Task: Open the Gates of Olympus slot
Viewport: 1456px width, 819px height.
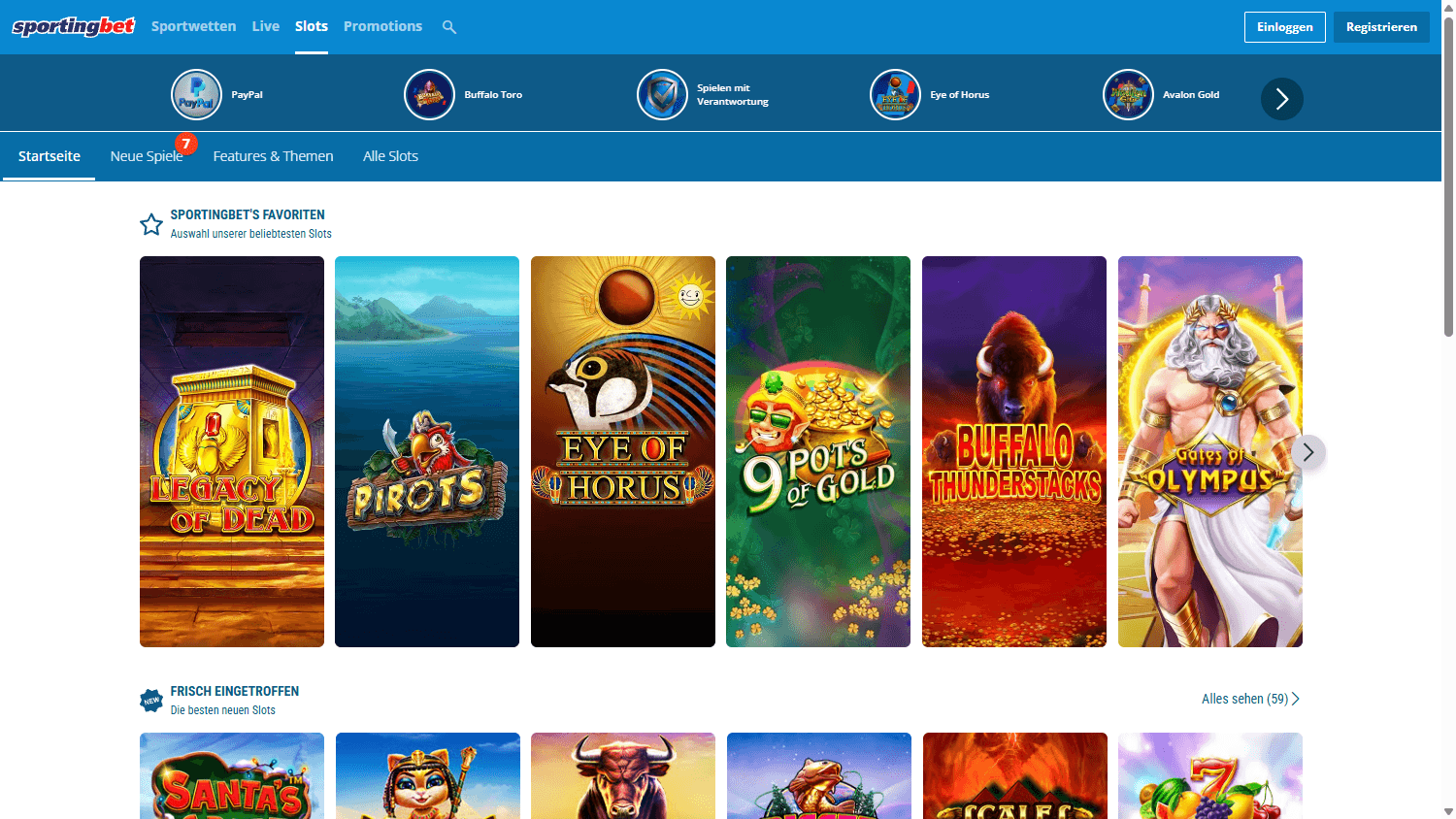Action: click(1210, 451)
